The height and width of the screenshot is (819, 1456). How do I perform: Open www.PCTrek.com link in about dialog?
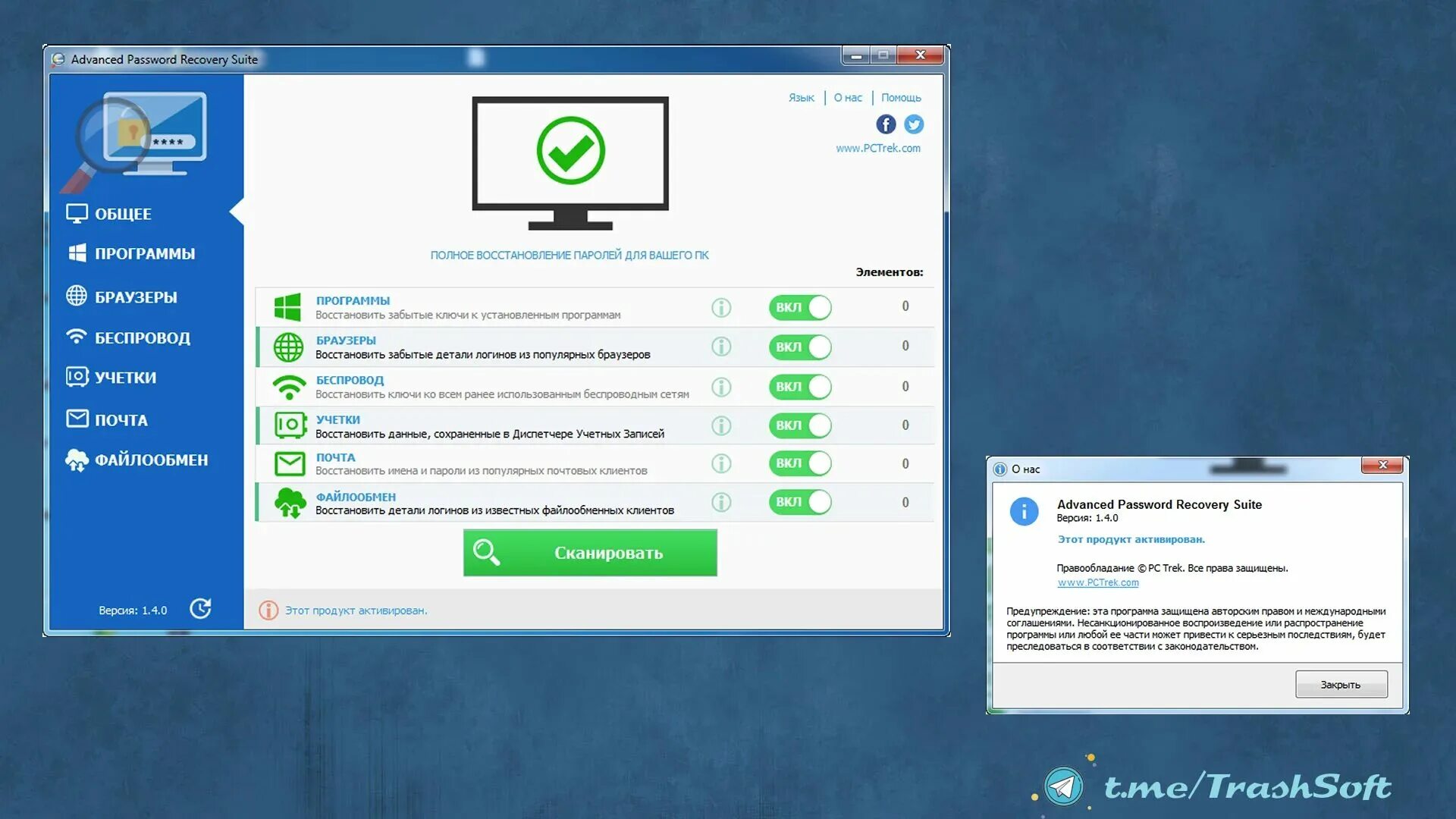(1097, 582)
